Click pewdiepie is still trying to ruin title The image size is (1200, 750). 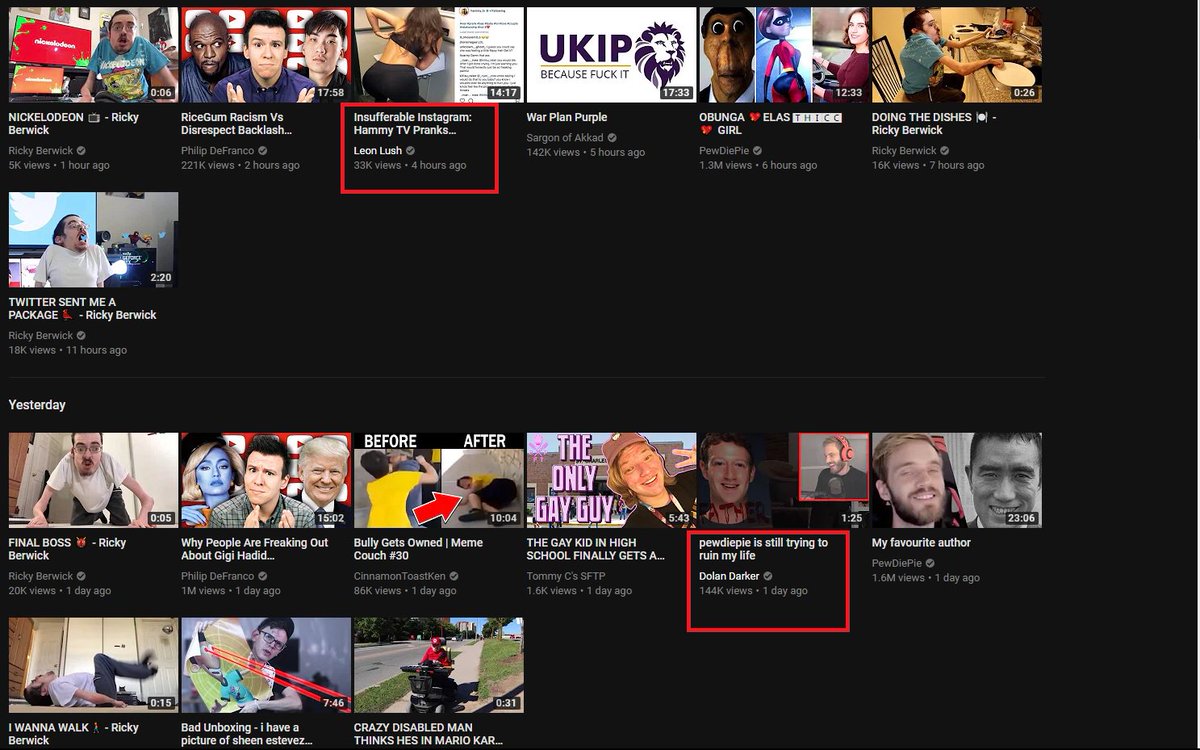pyautogui.click(x=764, y=549)
